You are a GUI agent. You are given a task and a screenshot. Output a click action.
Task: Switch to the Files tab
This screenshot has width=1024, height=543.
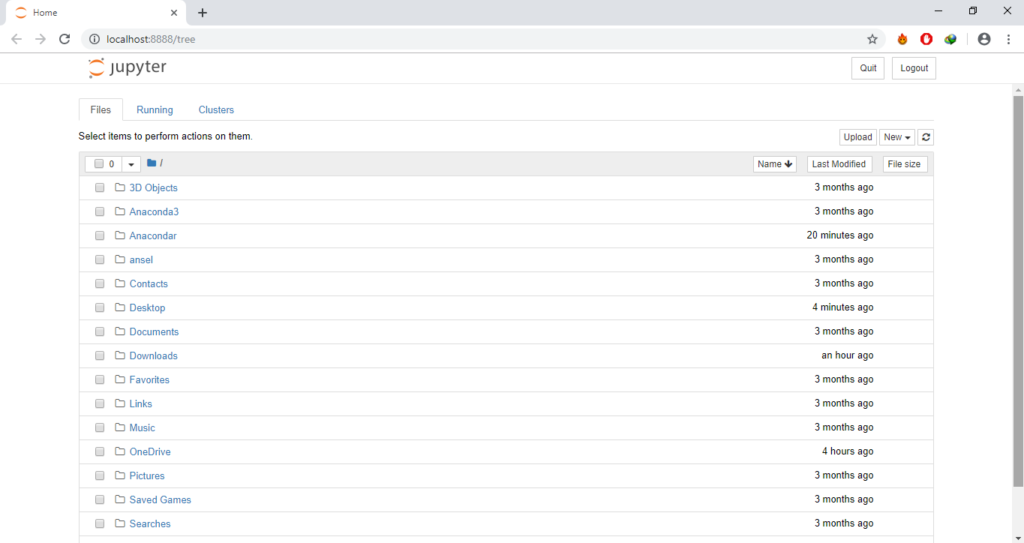coord(101,110)
